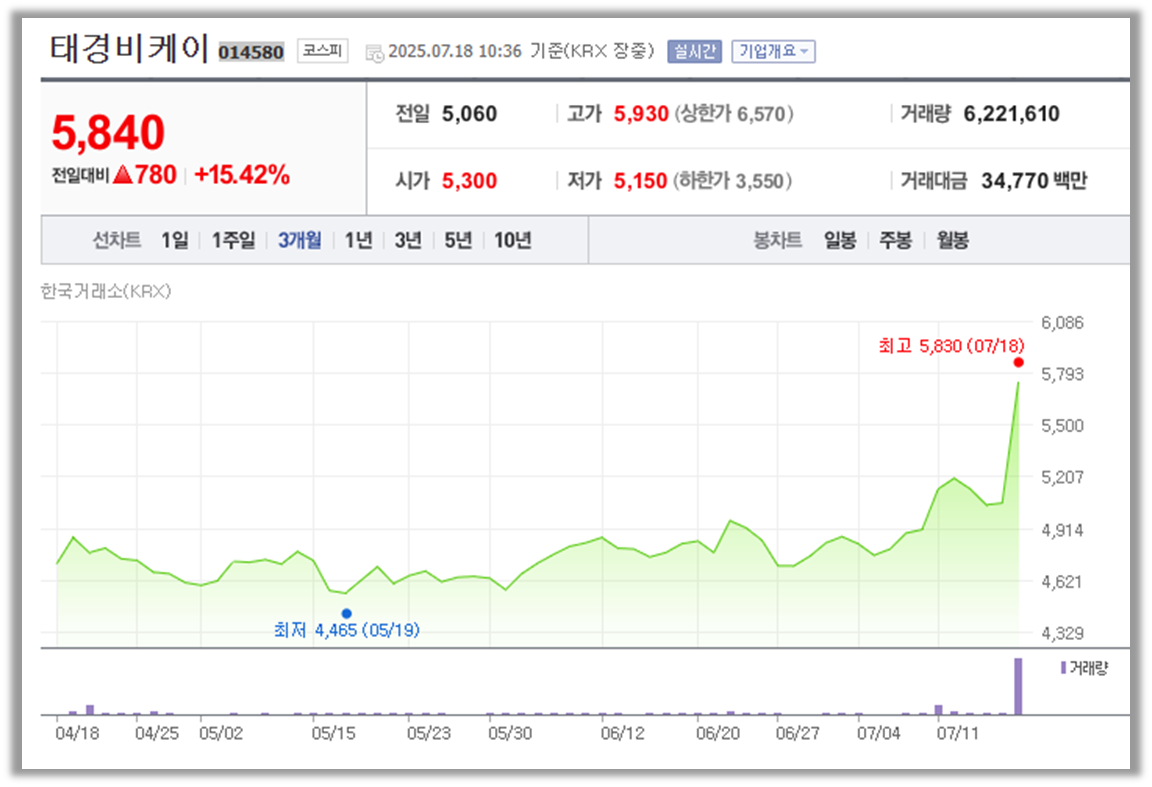Open the 기업개요 dropdown
The height and width of the screenshot is (787, 1152).
coord(774,51)
